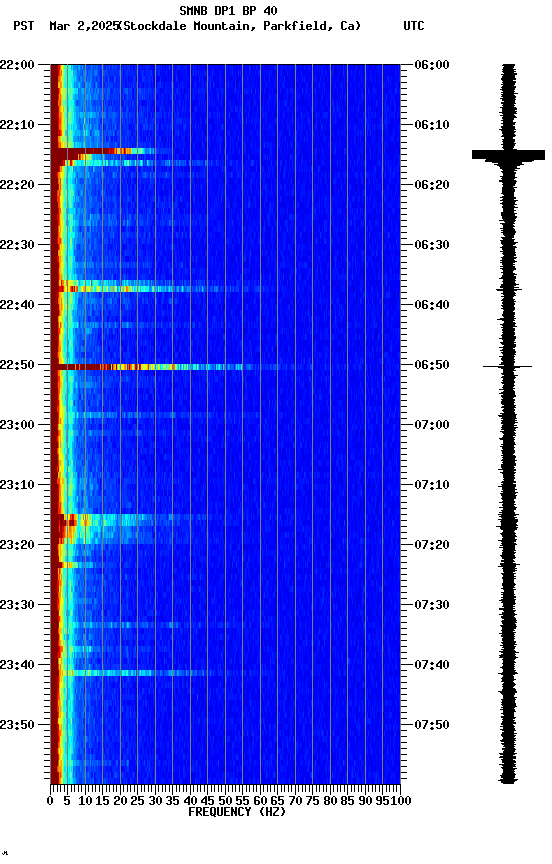Click the '80' Hz frequency axis label
This screenshot has height=864, width=552.
330,801
